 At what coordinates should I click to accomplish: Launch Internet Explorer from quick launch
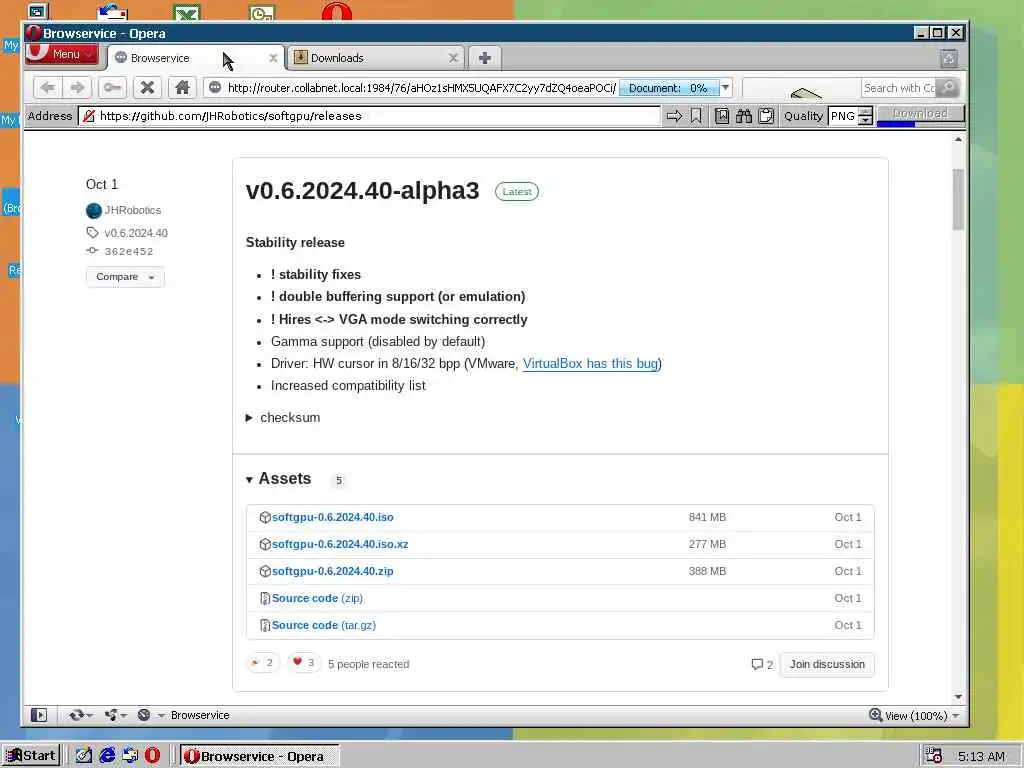tap(107, 756)
